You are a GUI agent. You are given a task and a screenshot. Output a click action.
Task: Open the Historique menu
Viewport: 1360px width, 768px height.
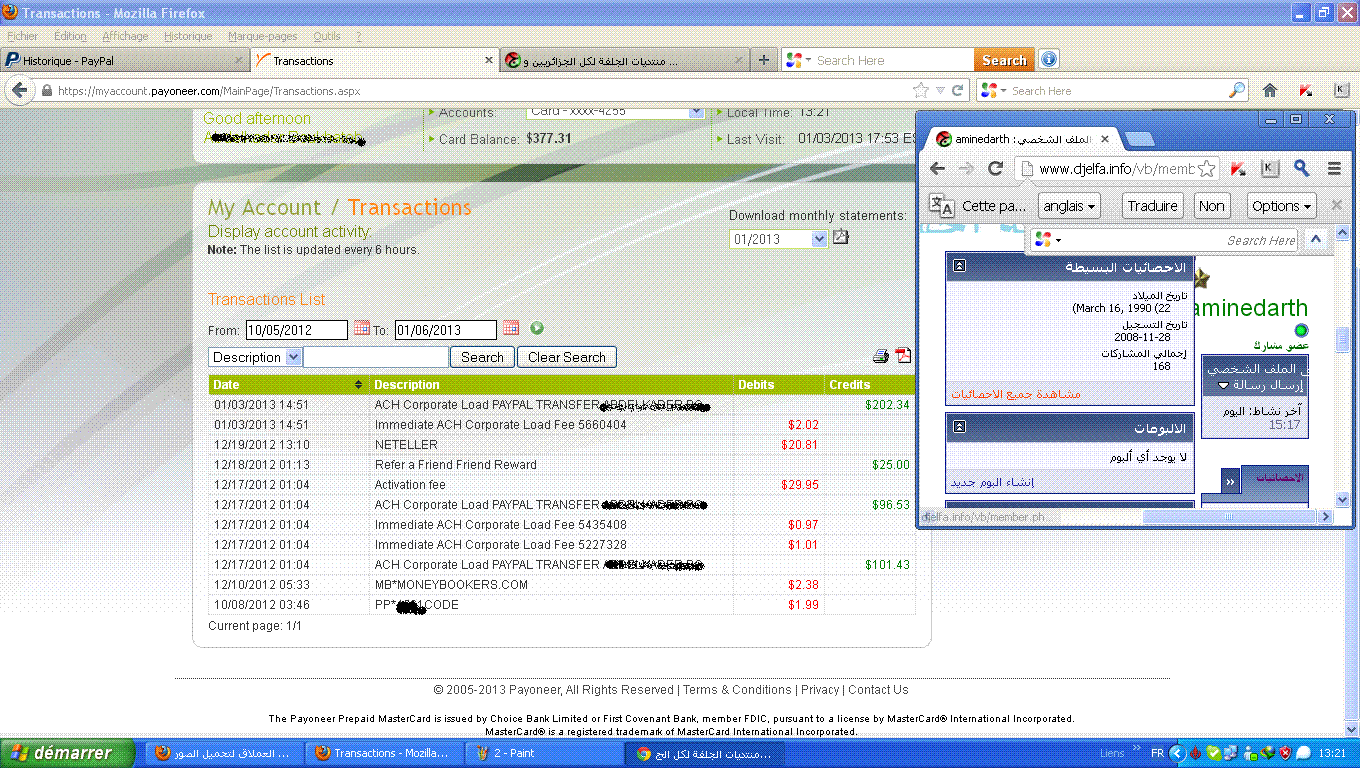[x=188, y=36]
